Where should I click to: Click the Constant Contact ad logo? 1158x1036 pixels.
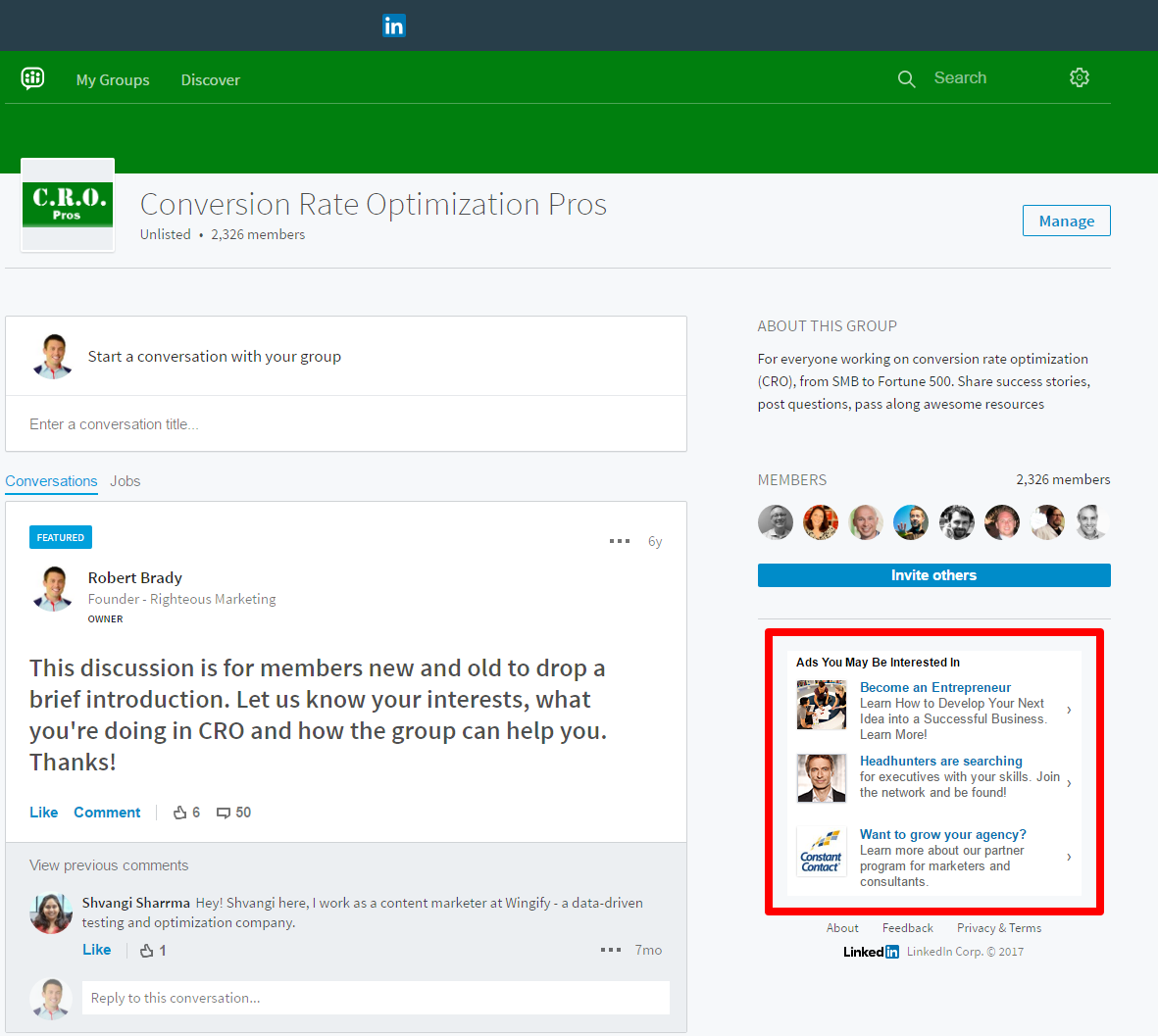point(821,851)
